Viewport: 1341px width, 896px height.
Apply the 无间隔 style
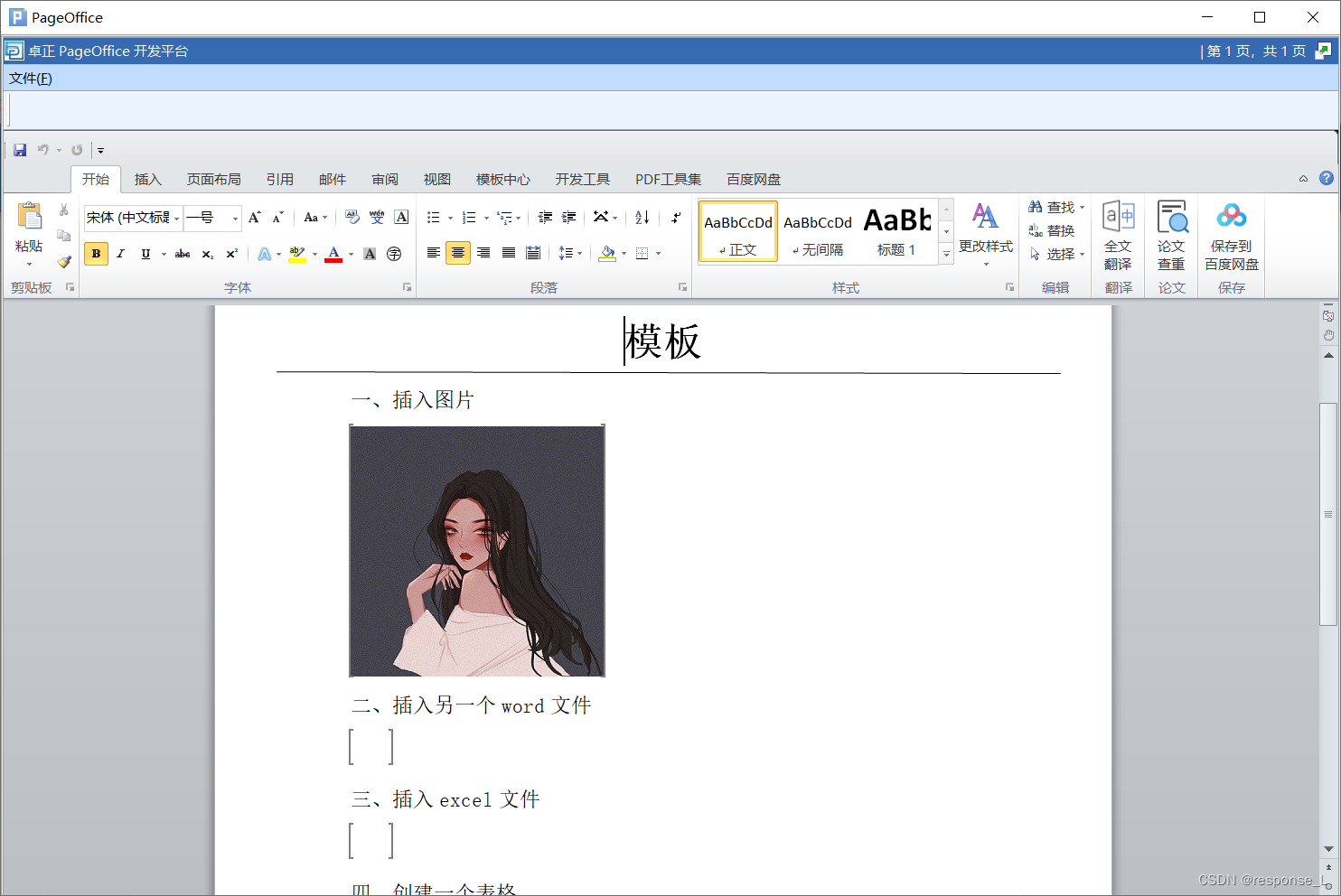818,232
